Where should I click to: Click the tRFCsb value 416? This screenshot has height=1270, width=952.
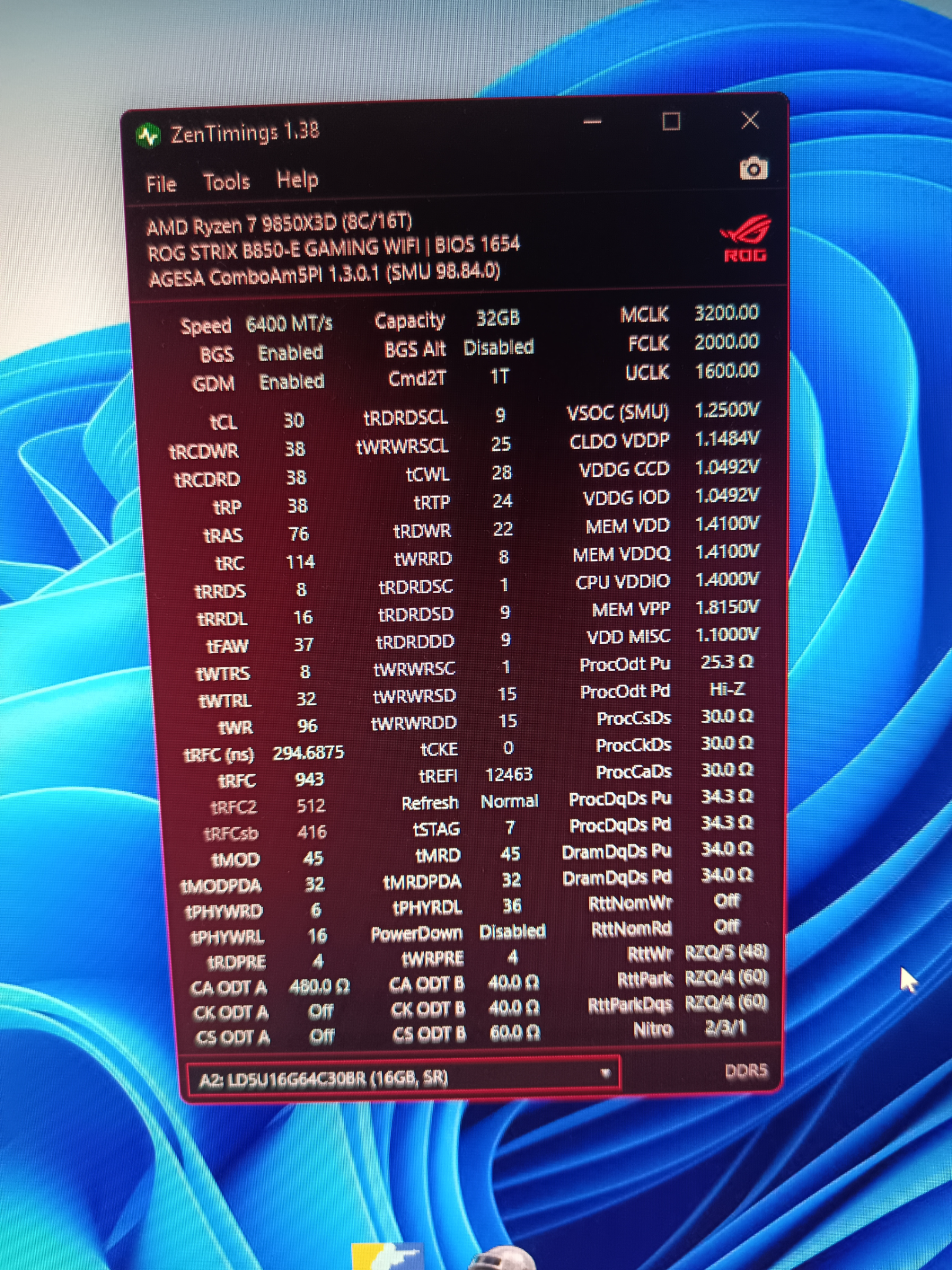(311, 832)
